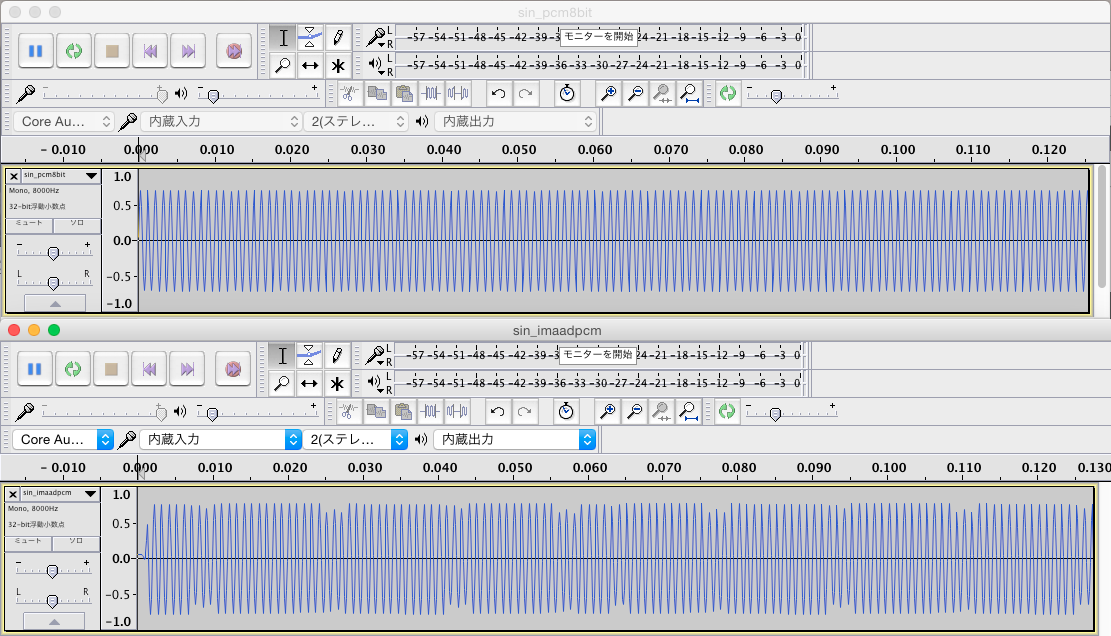Redo the action in sin_pcm8bit window
The image size is (1111, 636).
pyautogui.click(x=525, y=93)
